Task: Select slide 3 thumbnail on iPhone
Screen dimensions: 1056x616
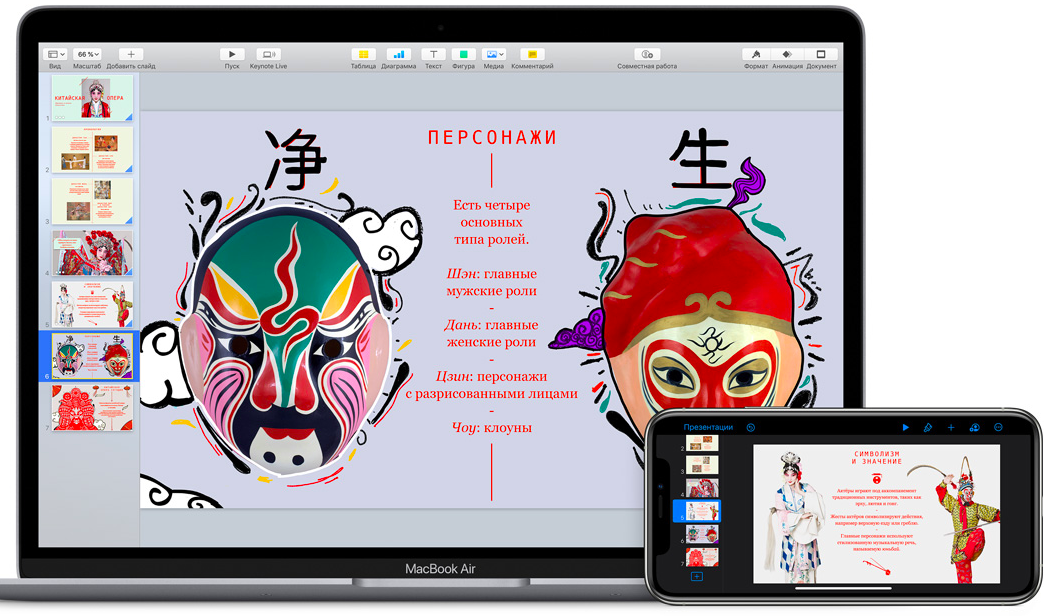Action: click(x=702, y=465)
